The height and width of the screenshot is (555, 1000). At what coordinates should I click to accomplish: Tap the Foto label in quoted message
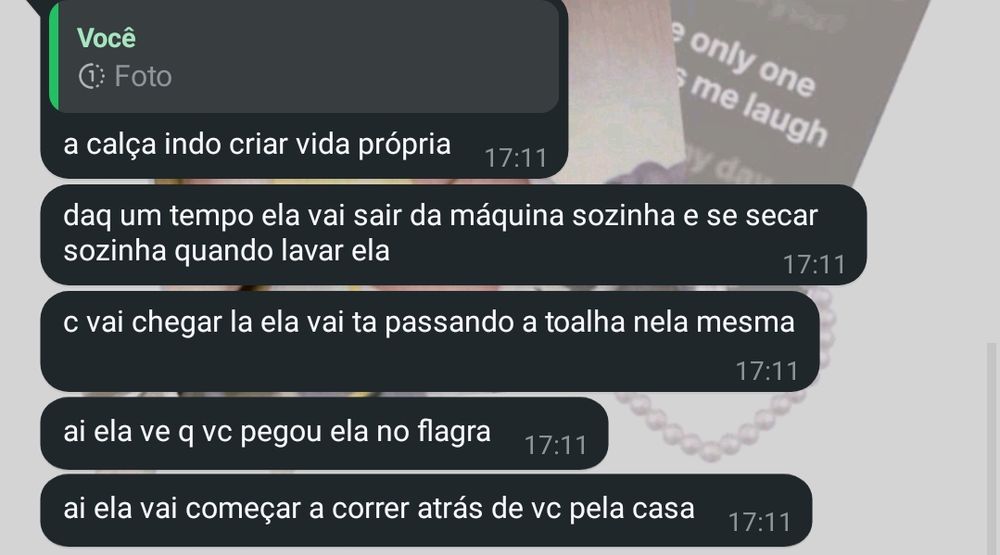click(x=143, y=77)
